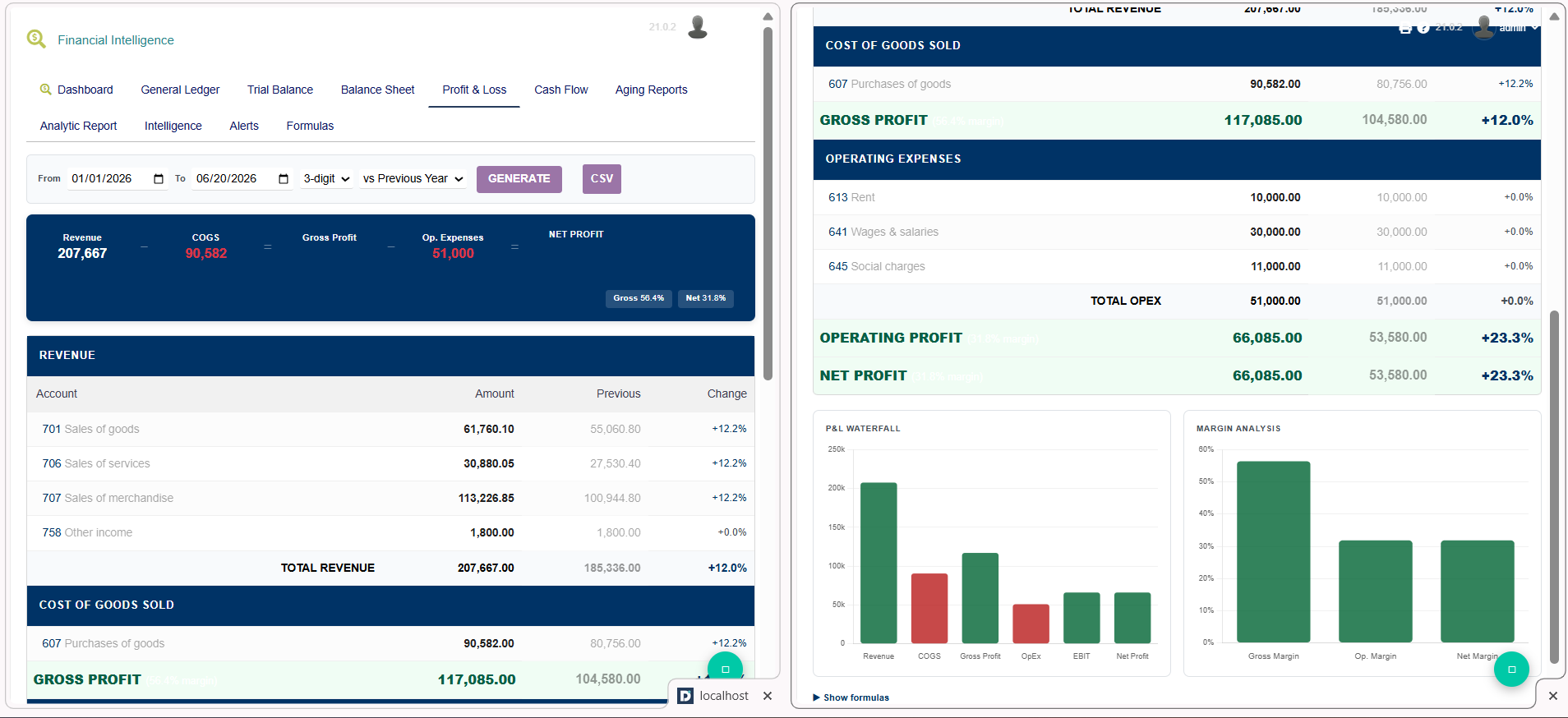
Task: Open the help question mark icon
Action: (x=1423, y=28)
